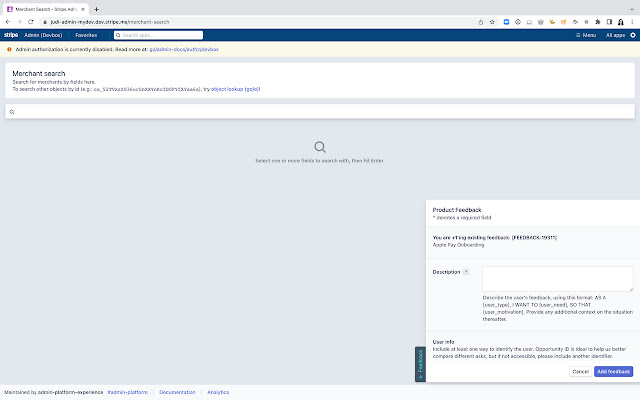The width and height of the screenshot is (640, 400).
Task: Click the Merchant search heading
Action: (x=39, y=73)
